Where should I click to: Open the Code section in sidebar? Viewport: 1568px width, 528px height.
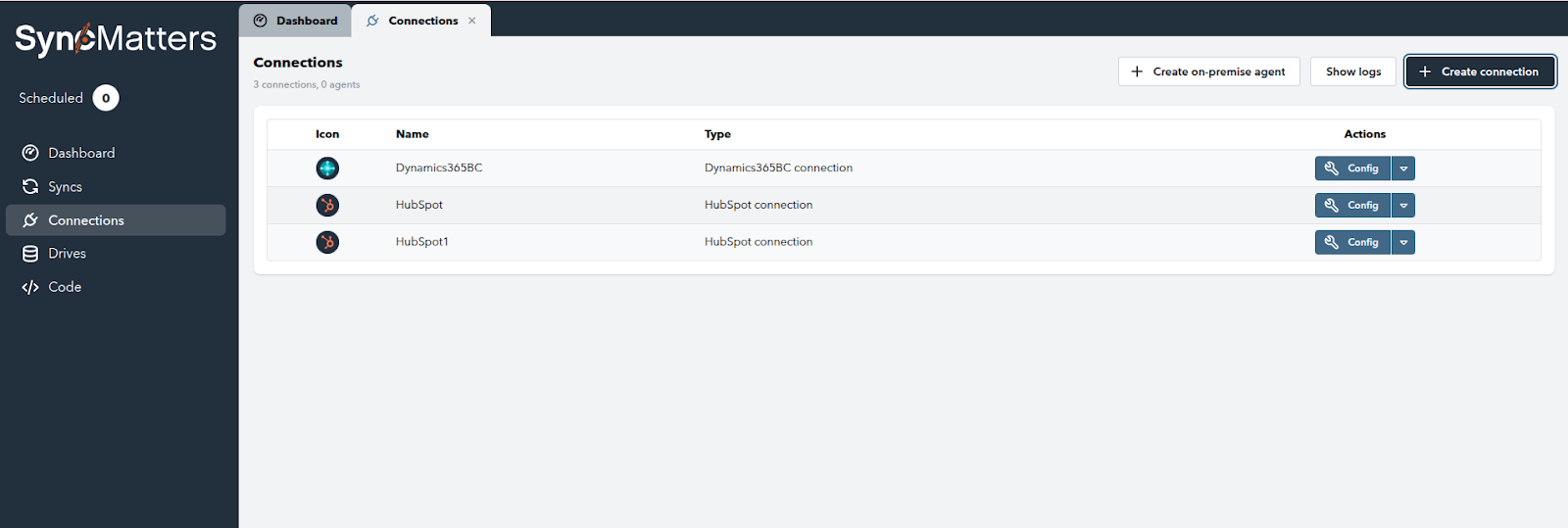pyautogui.click(x=65, y=287)
